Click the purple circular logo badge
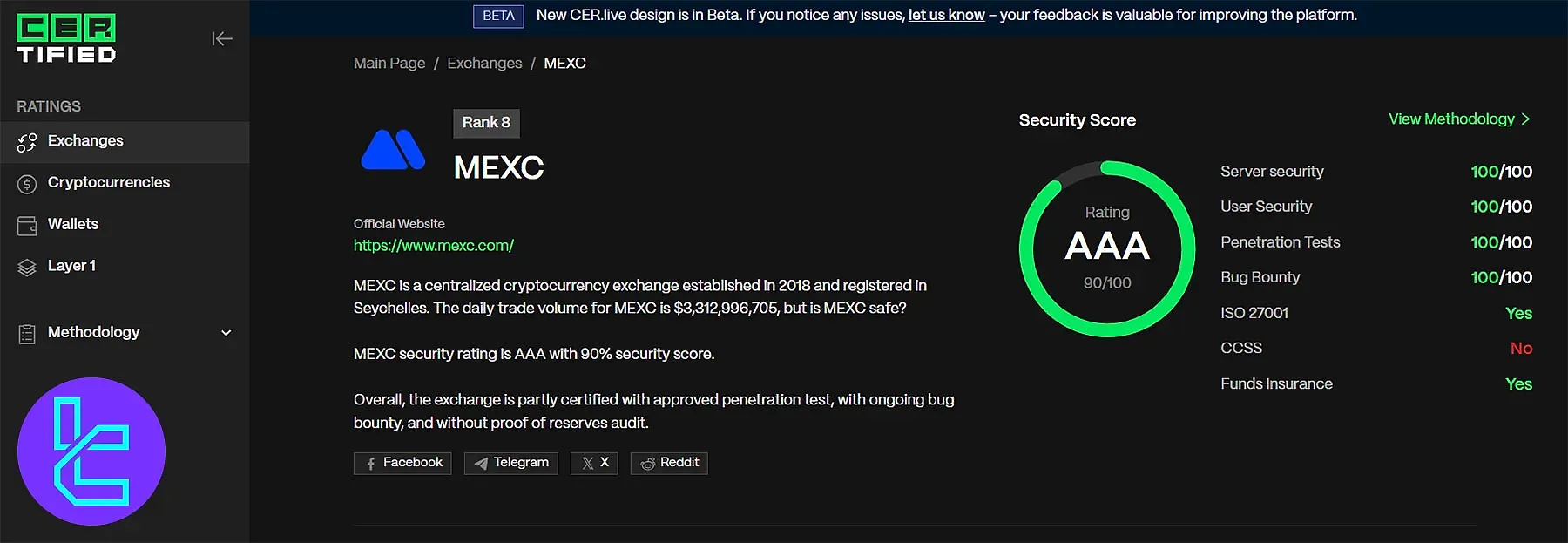The width and height of the screenshot is (1568, 543). (91, 451)
